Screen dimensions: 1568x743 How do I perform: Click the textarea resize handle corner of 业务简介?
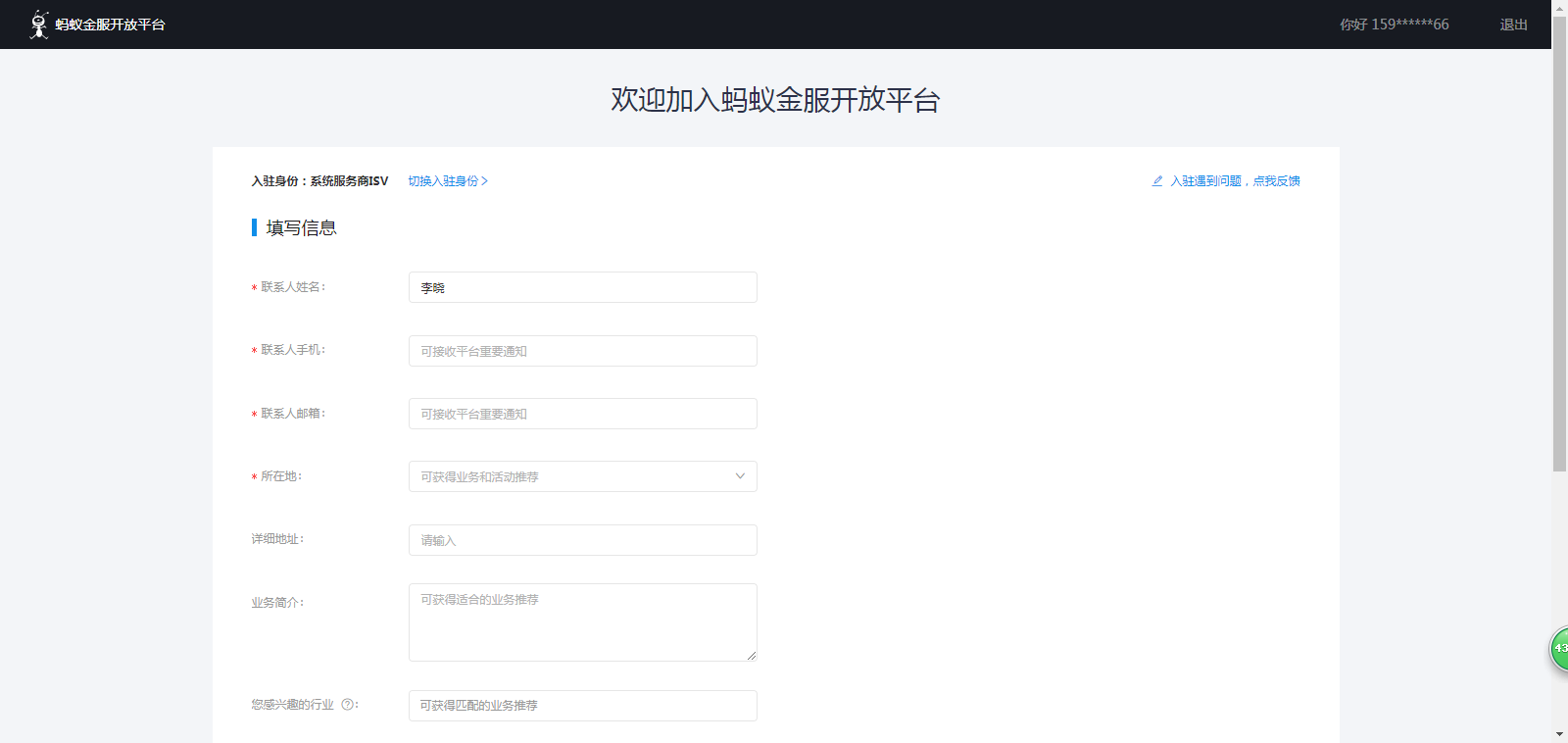752,656
